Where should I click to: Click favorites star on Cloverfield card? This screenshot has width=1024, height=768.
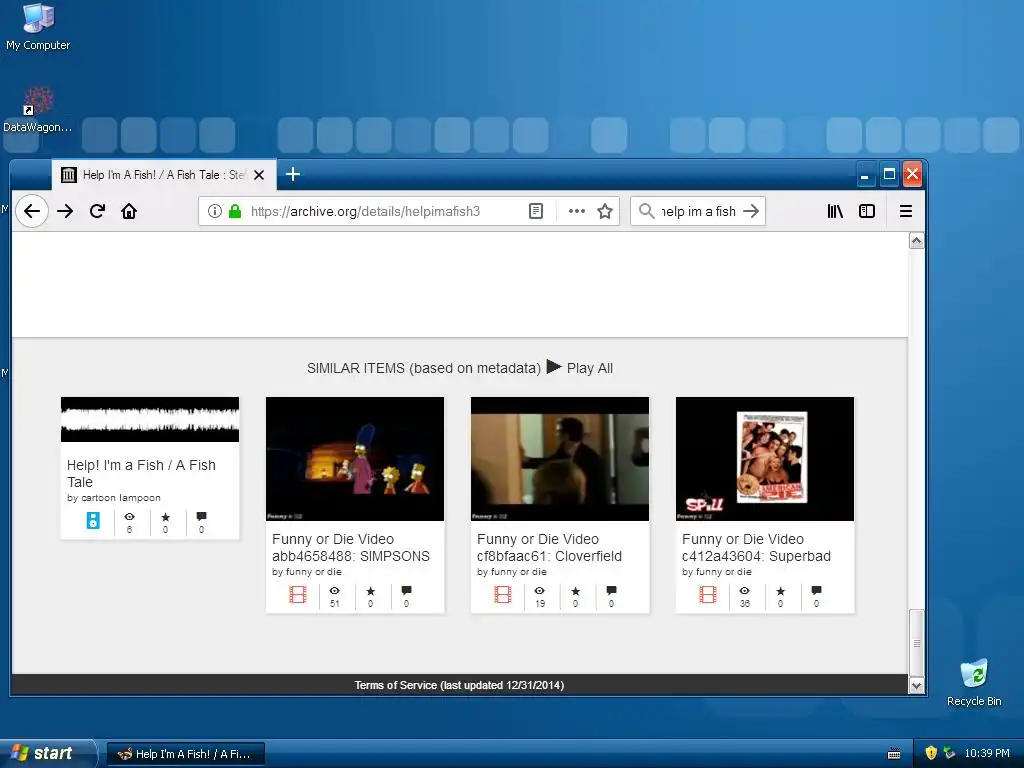tap(575, 590)
